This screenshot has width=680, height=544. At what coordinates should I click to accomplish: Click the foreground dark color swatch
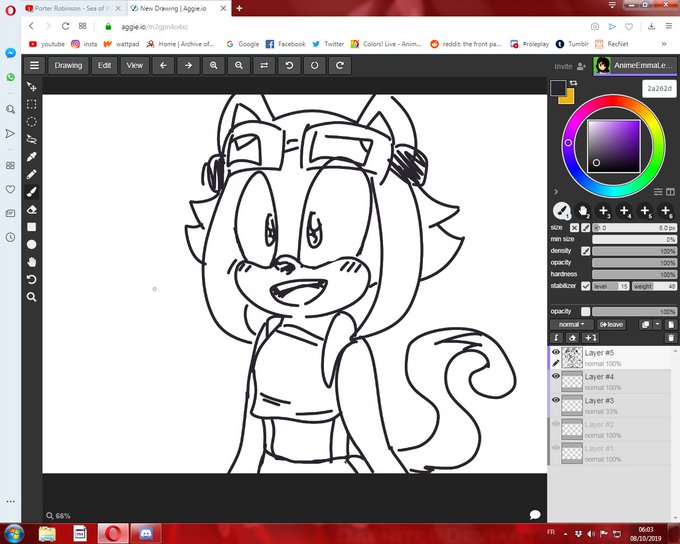click(x=558, y=88)
